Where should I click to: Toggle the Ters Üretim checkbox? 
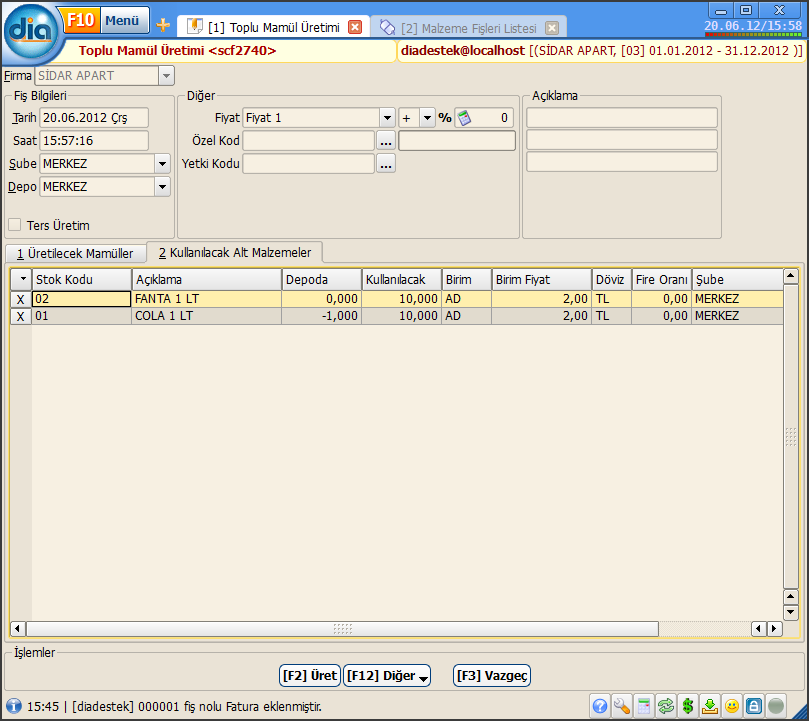pos(15,225)
